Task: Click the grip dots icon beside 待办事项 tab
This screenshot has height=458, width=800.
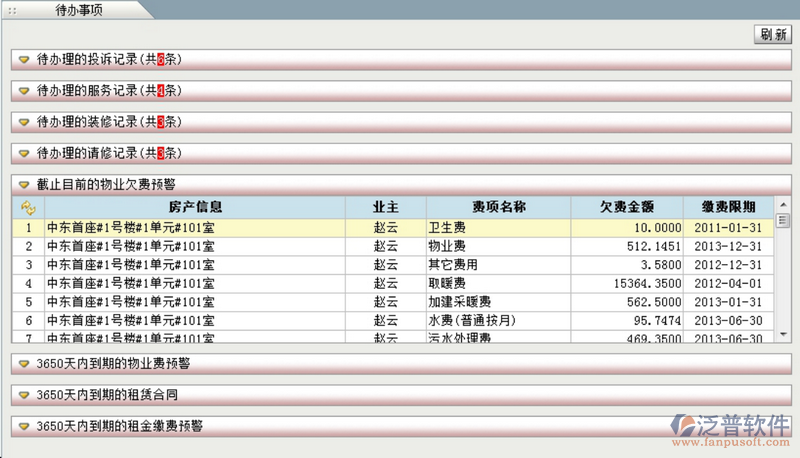Action: [12, 11]
